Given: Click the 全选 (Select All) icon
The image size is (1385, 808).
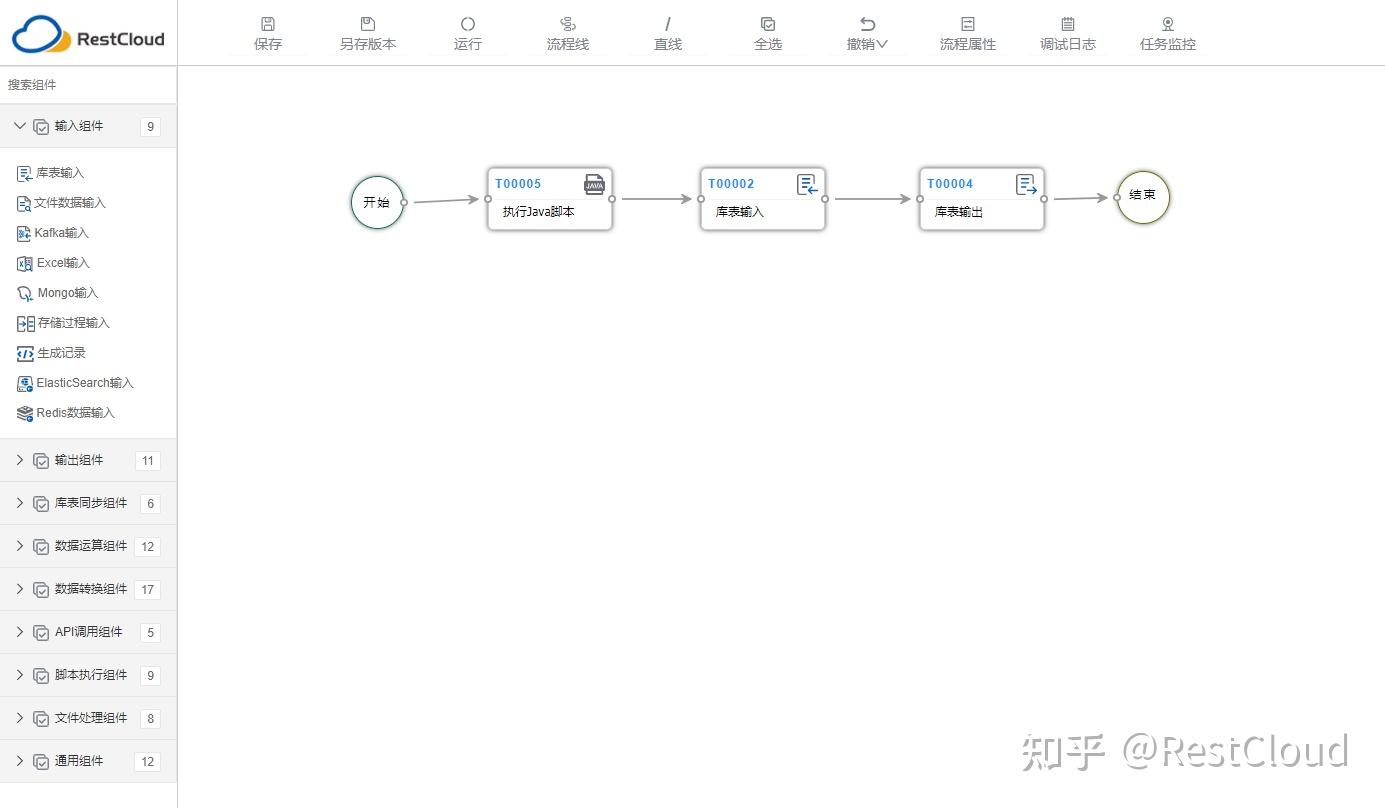Looking at the screenshot, I should [767, 32].
